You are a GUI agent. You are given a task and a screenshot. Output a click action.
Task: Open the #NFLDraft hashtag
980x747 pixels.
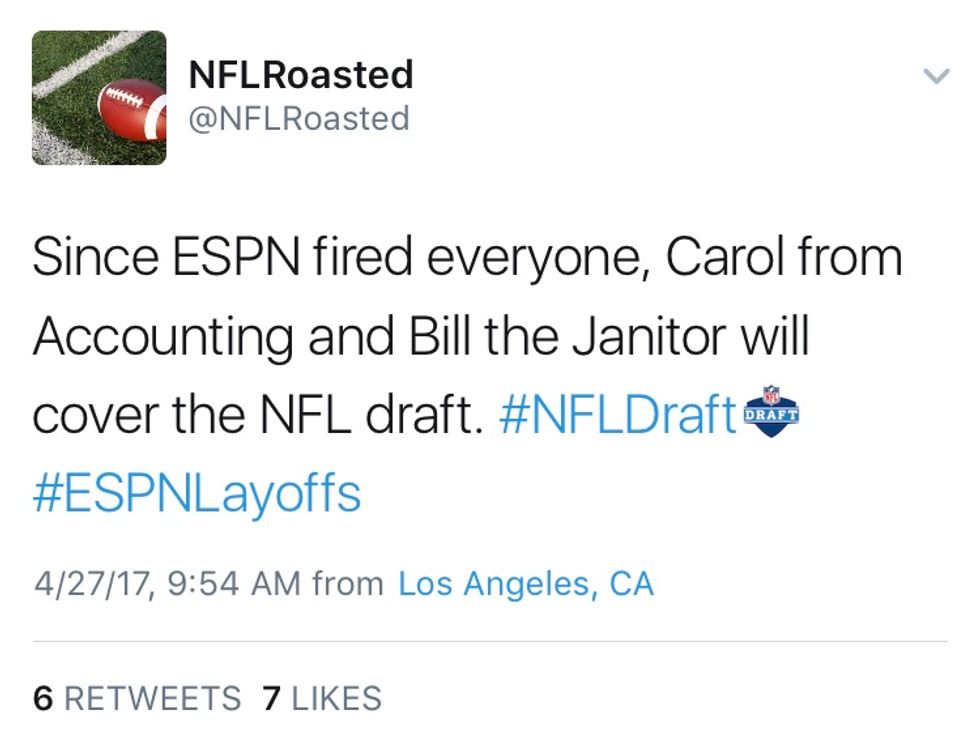click(x=617, y=414)
